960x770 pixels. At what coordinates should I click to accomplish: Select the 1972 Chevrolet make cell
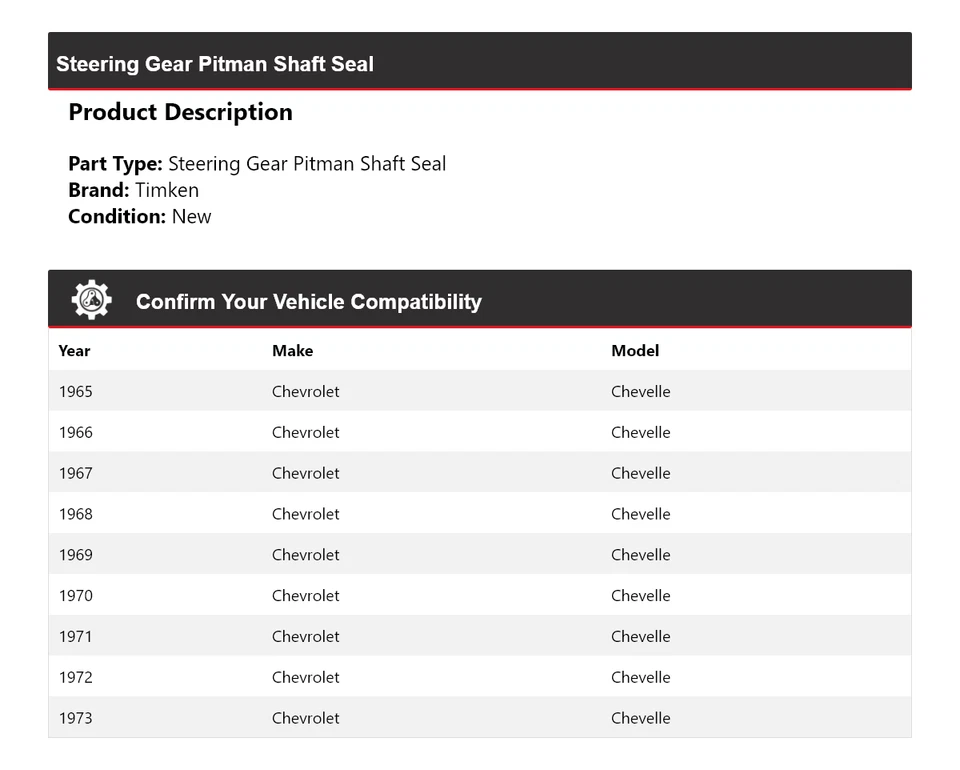[x=305, y=678]
